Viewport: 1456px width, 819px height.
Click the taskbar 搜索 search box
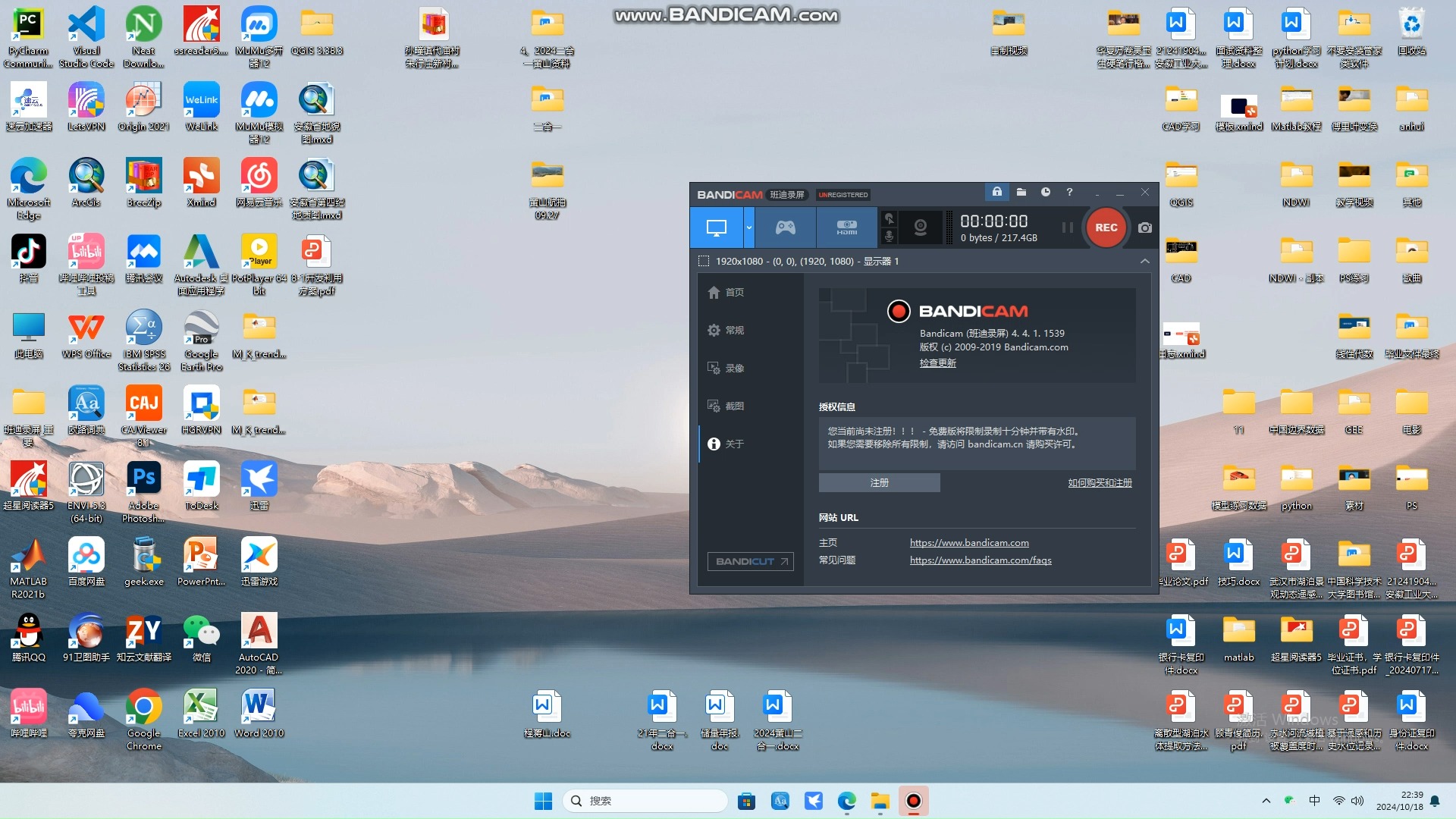point(645,801)
